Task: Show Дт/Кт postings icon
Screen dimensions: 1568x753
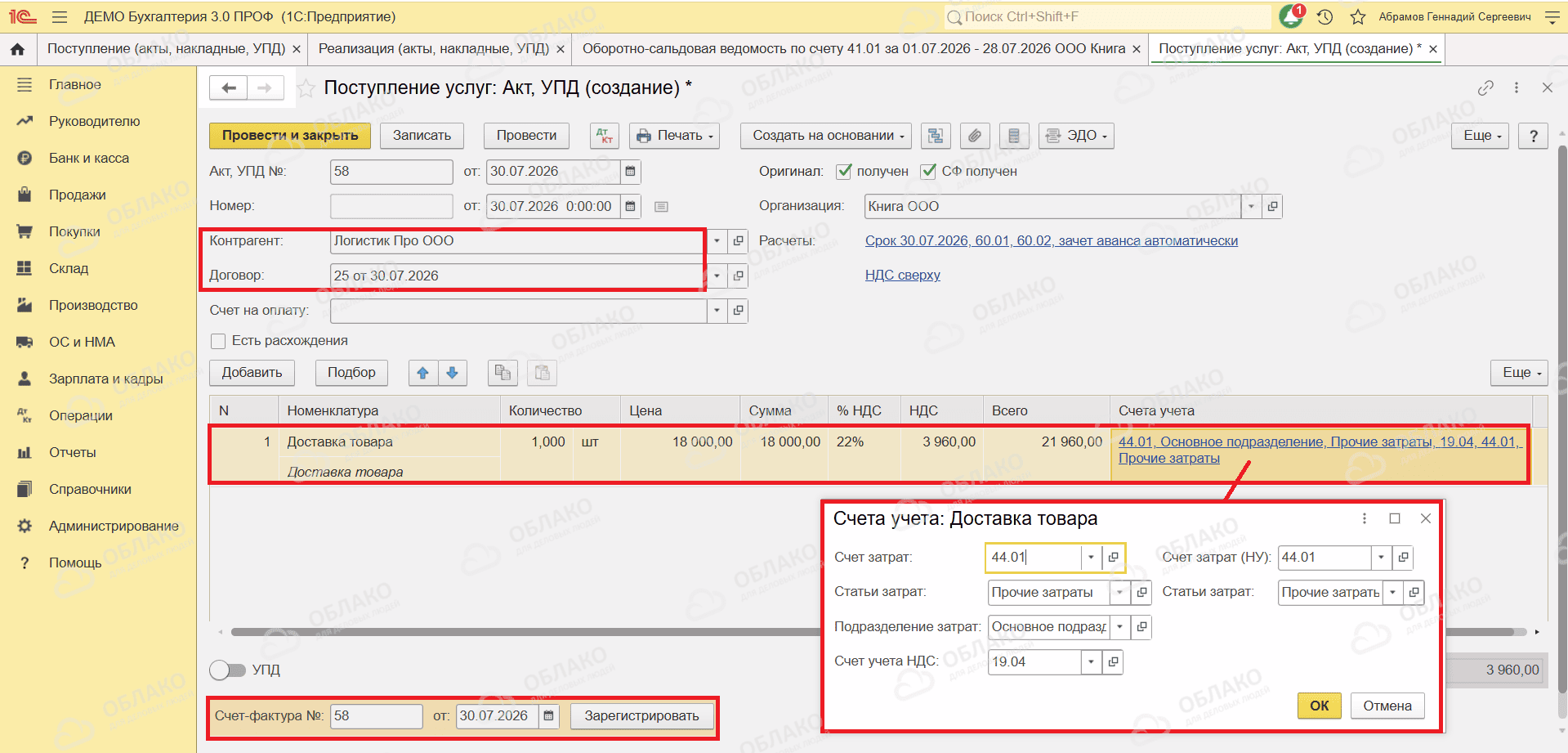Action: pos(605,136)
